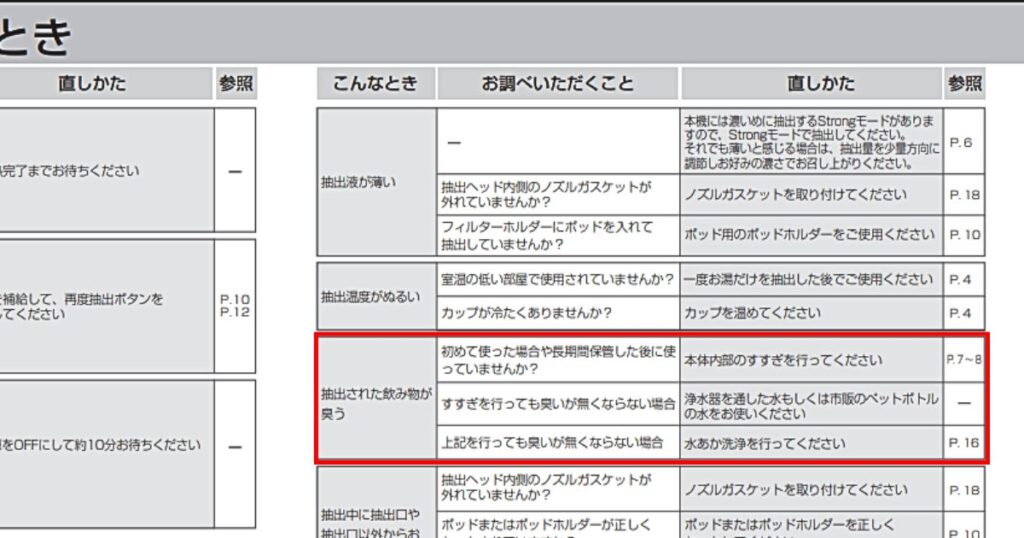
Task: Open the P.16 page reference
Action: coord(964,443)
